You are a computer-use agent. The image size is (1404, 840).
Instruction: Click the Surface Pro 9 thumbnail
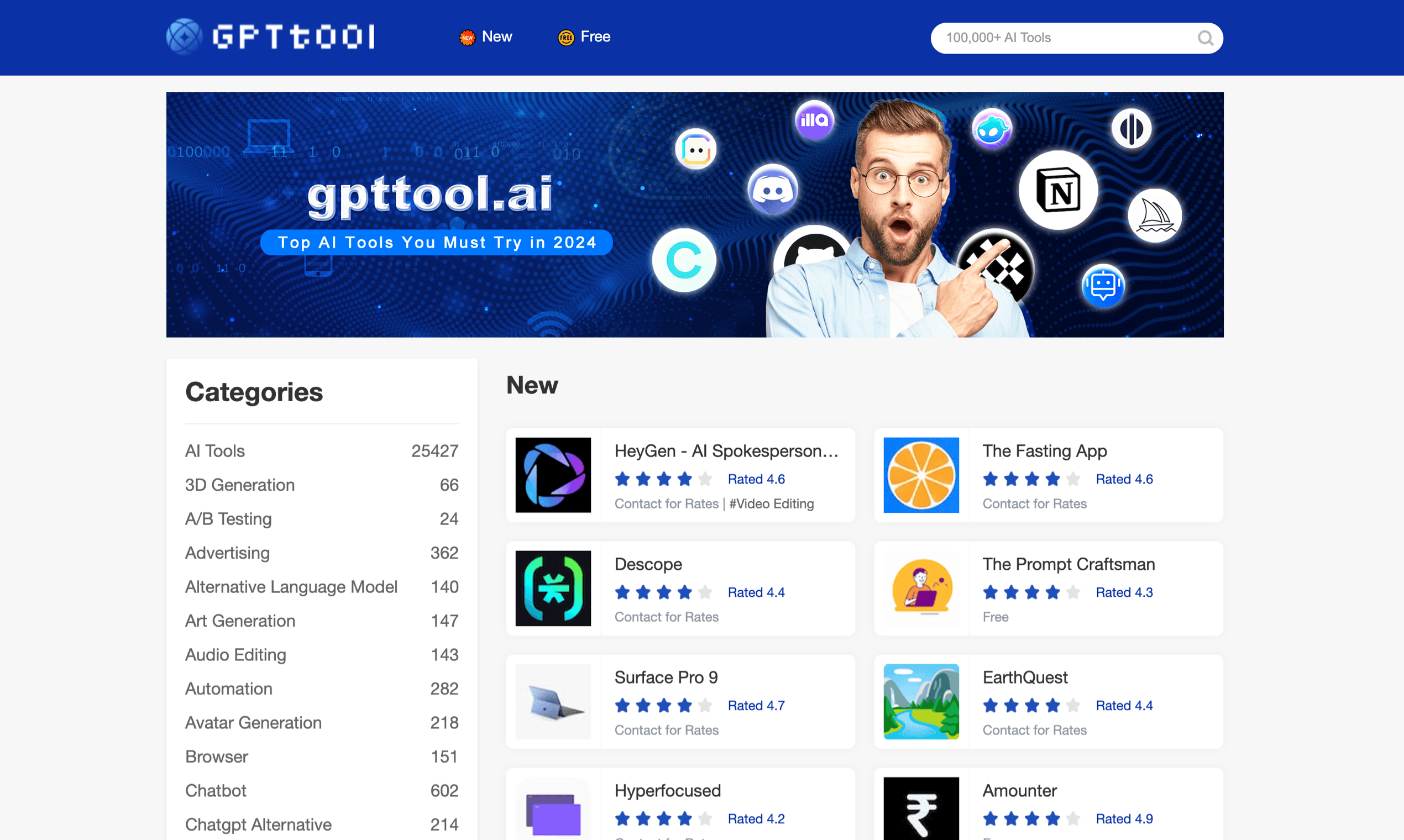click(x=553, y=701)
